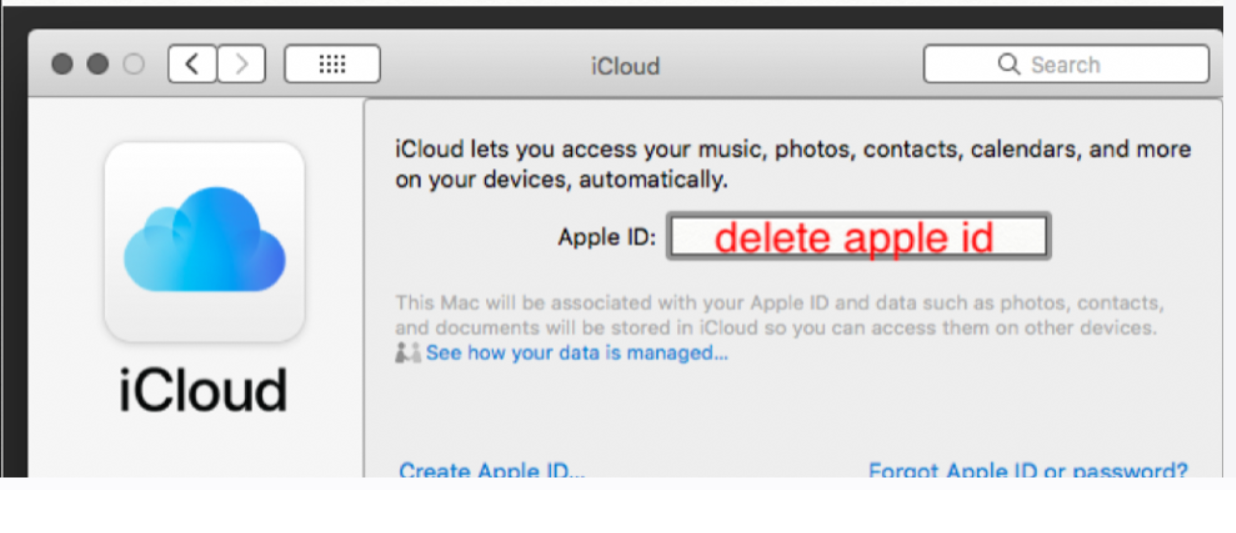Click the iCloud title in the title bar

tap(625, 66)
